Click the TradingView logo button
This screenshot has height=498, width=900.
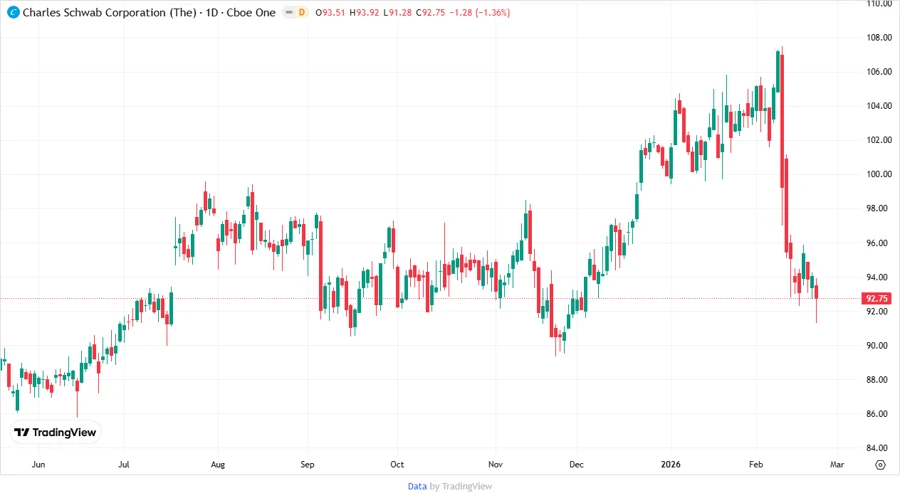[x=55, y=433]
